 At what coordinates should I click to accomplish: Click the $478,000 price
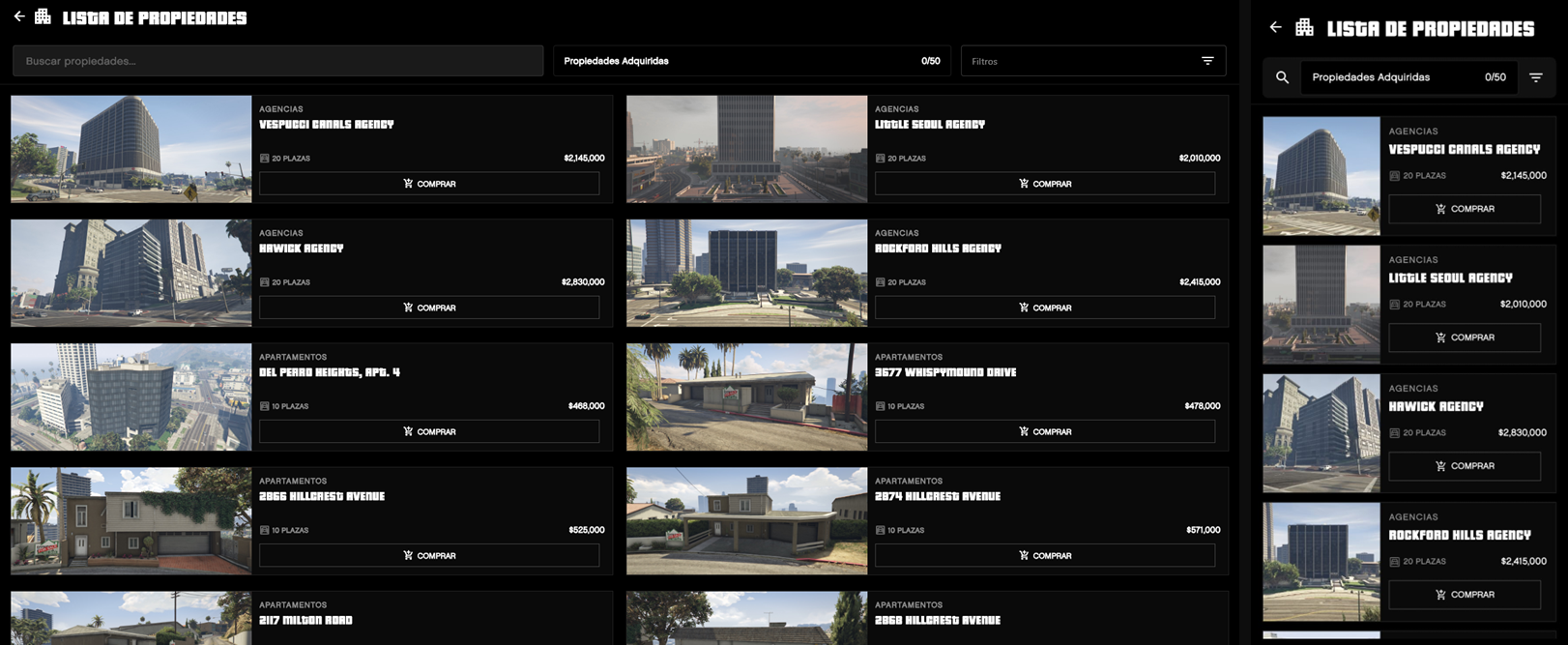coord(1203,406)
